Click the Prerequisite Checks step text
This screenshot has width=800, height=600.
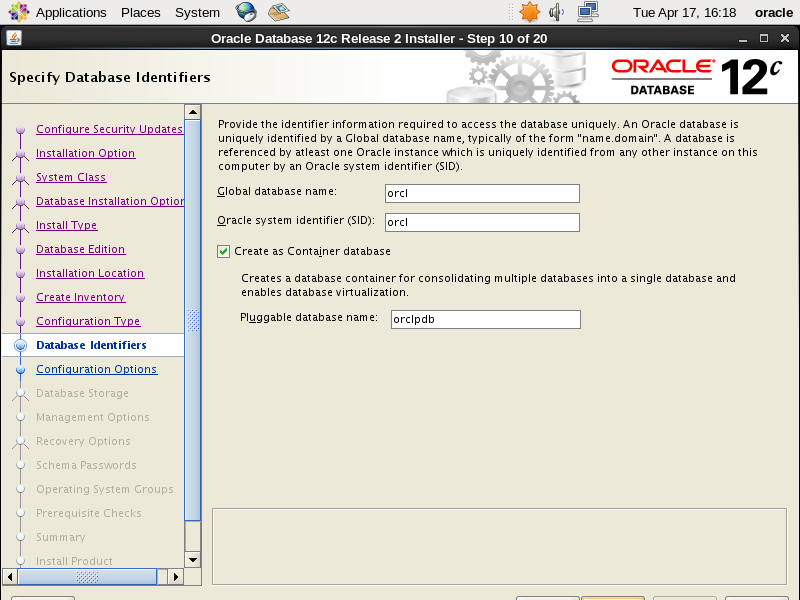pos(89,513)
